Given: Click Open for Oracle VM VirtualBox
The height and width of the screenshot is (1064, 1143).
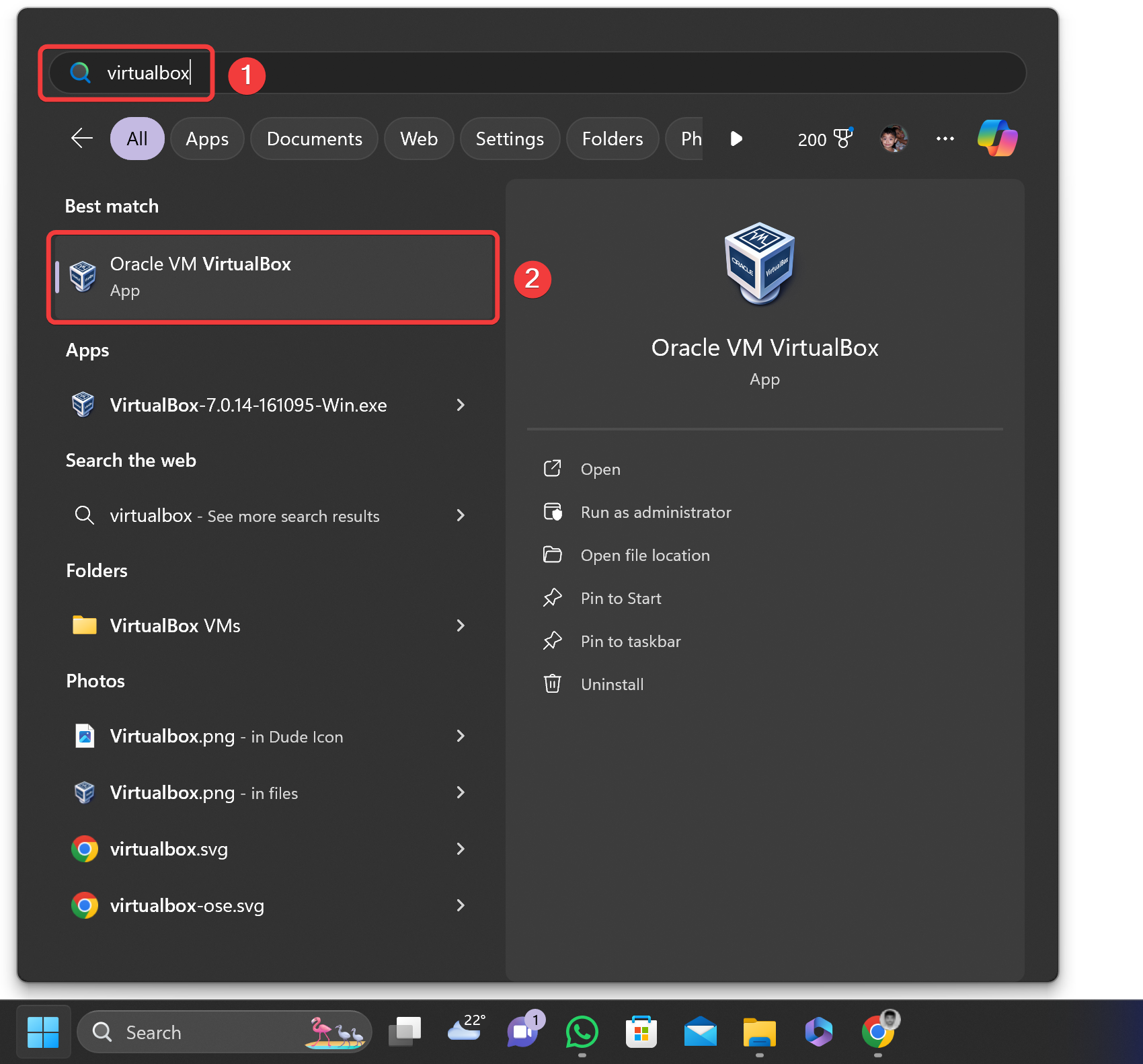Looking at the screenshot, I should pyautogui.click(x=600, y=469).
